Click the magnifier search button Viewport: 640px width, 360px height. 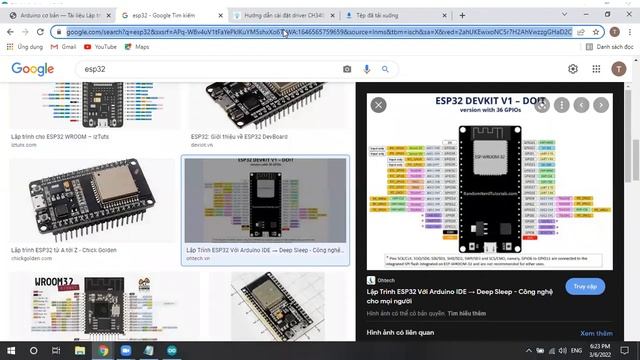(385, 69)
